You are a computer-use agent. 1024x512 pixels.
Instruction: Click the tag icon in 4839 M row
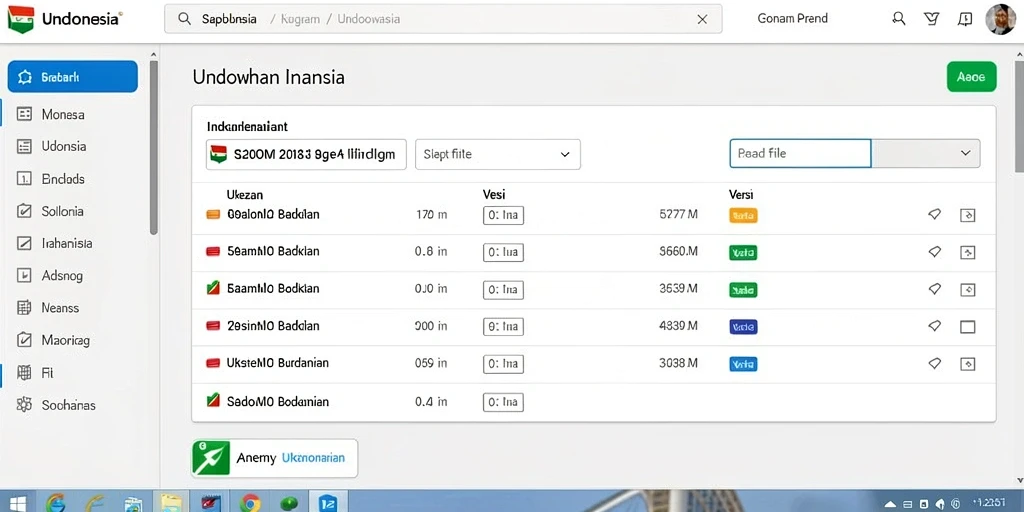click(935, 326)
